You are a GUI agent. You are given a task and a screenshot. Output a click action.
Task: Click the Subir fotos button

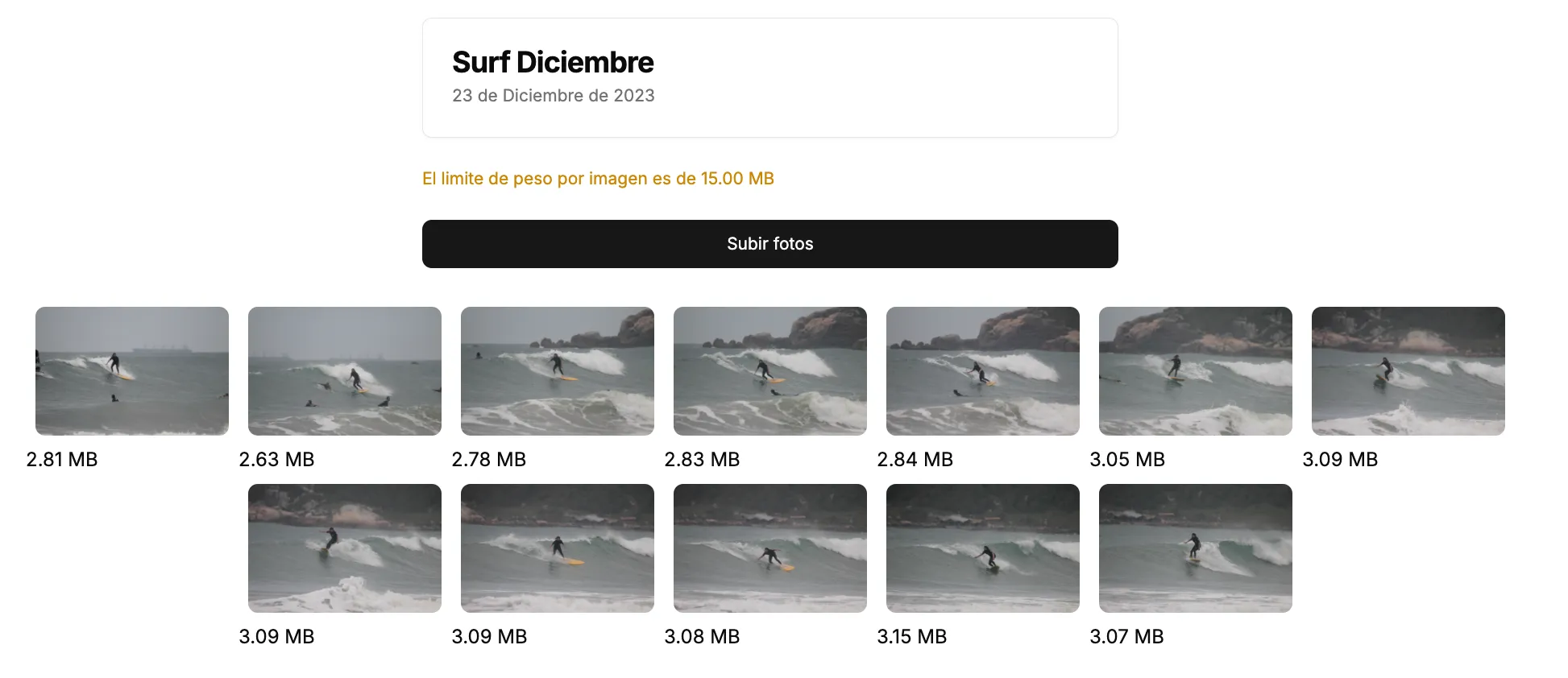point(769,244)
